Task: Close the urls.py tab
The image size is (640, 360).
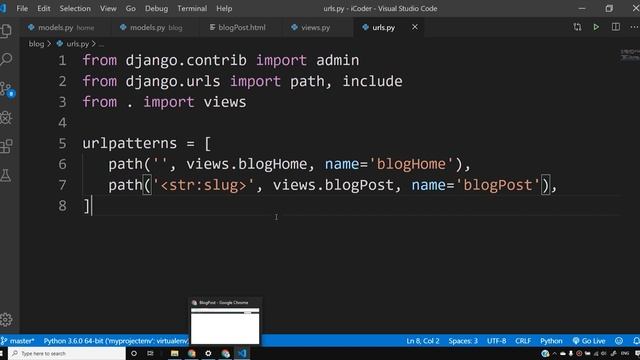Action: [x=415, y=27]
